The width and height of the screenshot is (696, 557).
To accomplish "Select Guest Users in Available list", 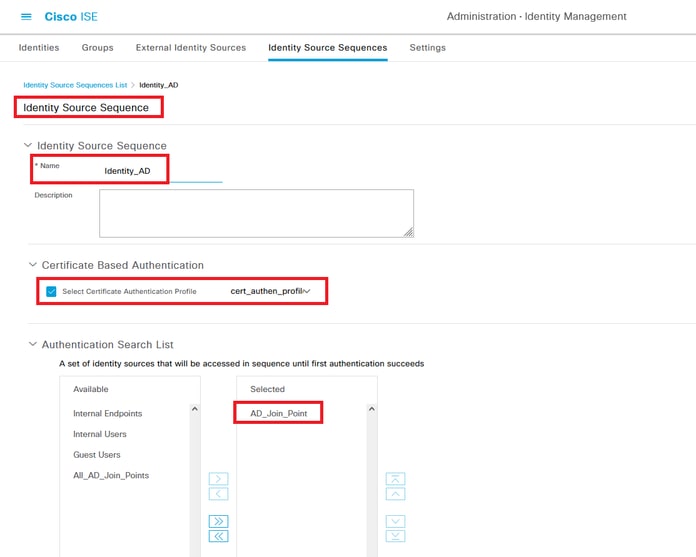I will click(x=97, y=454).
